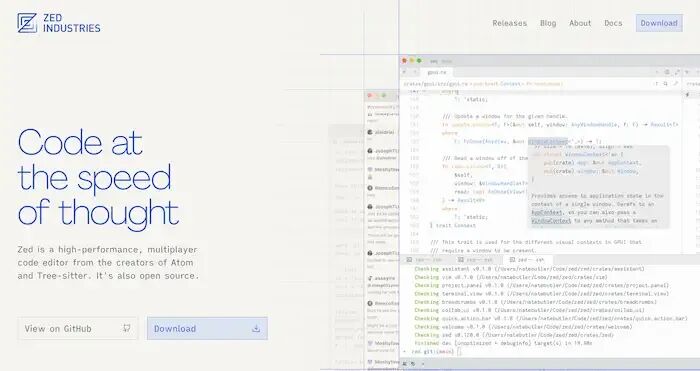Click the 'Finished dev' terminal line

tap(503, 343)
